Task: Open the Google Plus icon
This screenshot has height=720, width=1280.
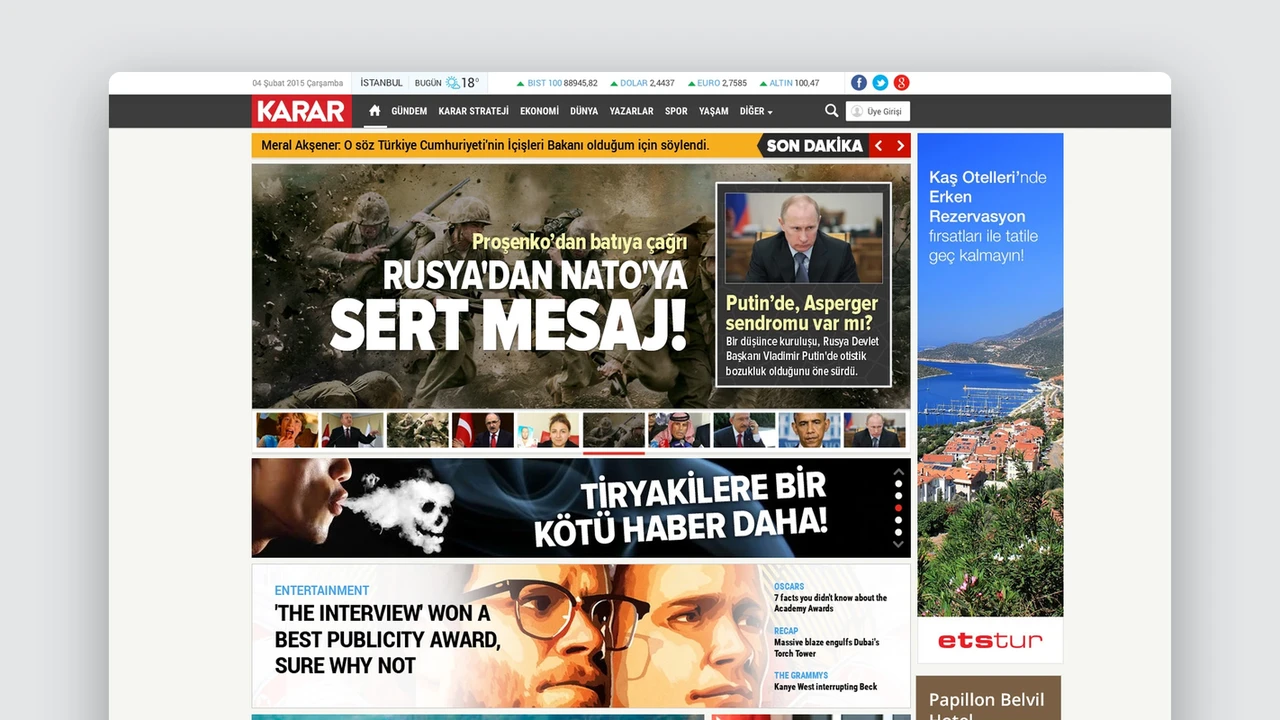Action: (901, 83)
